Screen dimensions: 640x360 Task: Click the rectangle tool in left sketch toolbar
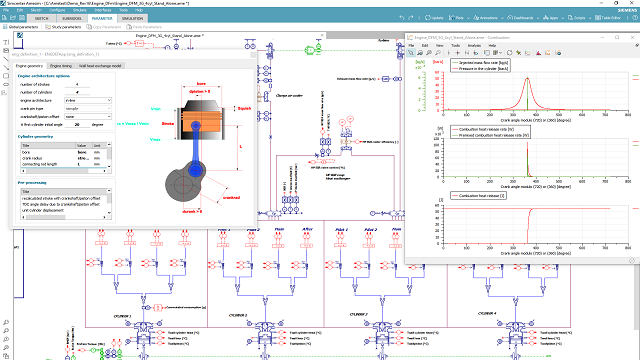[6, 76]
